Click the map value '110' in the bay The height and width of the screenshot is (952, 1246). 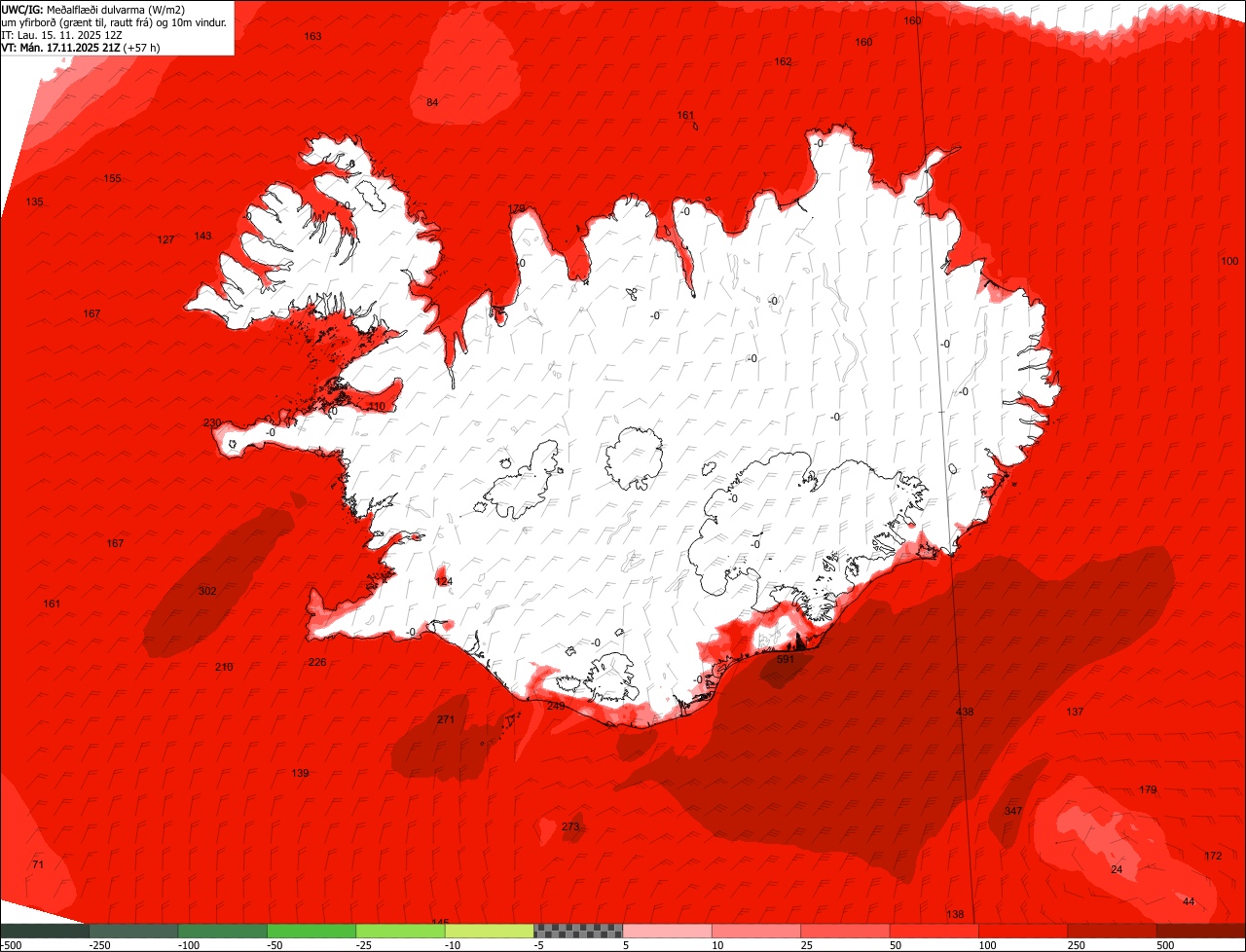pos(377,407)
